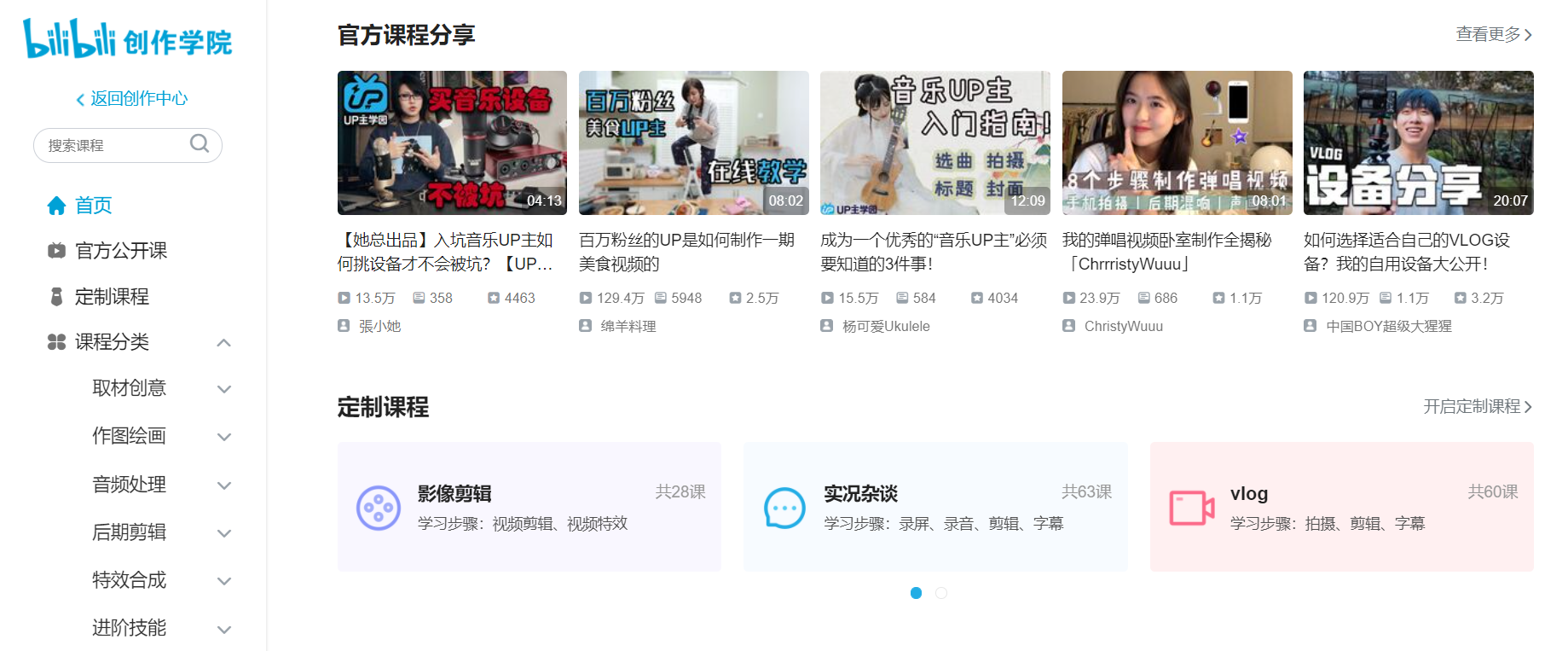The height and width of the screenshot is (651, 1568).
Task: Click the favorite star icon next to 4463
Action: [x=494, y=298]
